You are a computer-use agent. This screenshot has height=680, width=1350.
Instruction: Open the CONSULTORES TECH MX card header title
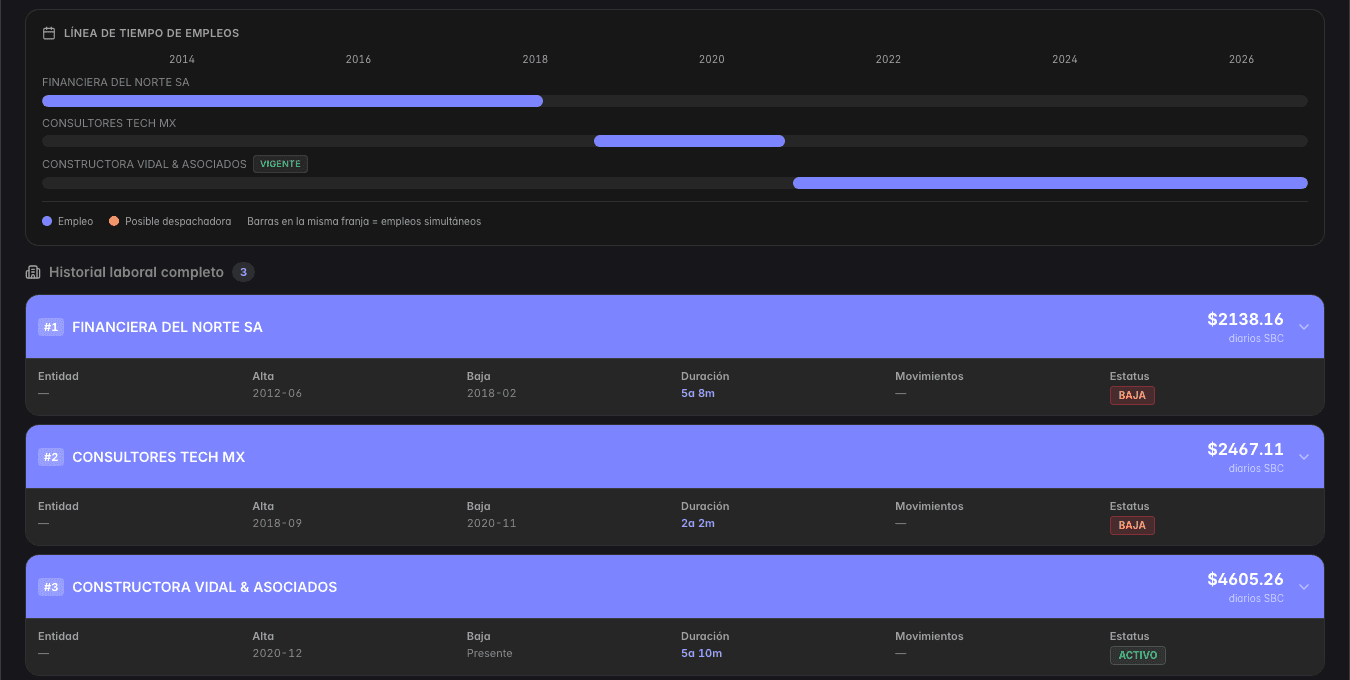point(159,457)
